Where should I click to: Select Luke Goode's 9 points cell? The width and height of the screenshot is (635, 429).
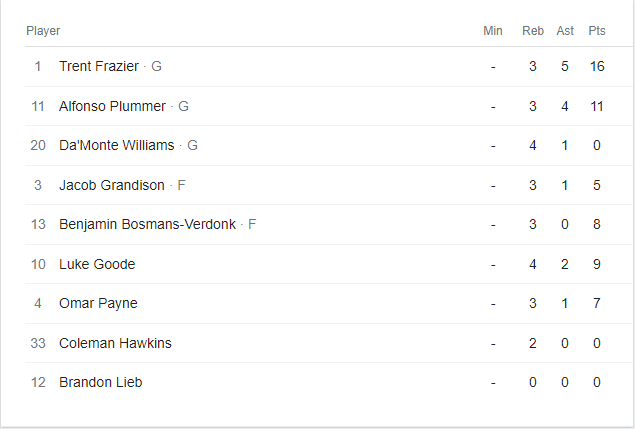597,264
